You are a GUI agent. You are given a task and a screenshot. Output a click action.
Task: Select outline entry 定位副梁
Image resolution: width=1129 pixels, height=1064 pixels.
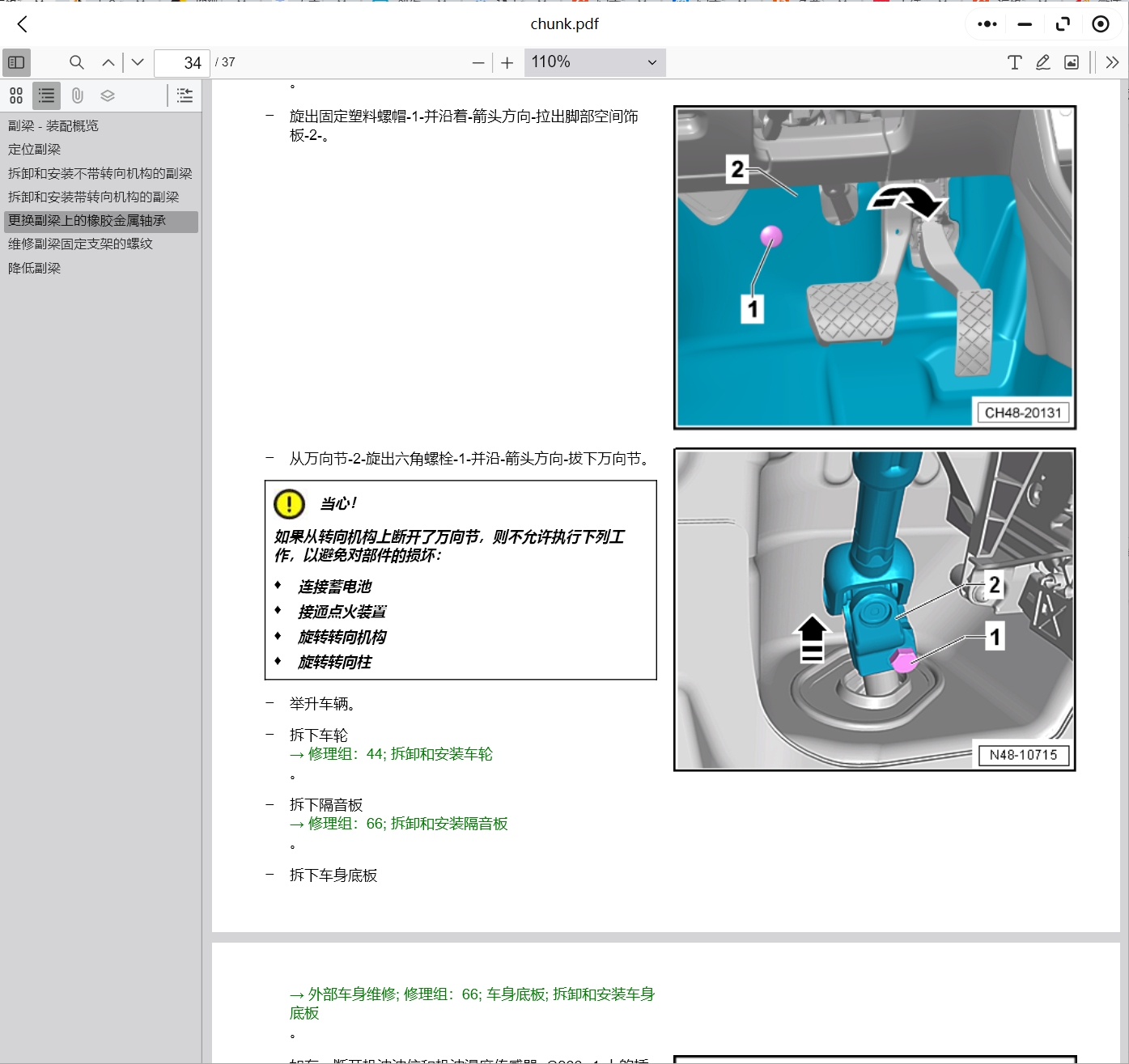click(x=32, y=149)
